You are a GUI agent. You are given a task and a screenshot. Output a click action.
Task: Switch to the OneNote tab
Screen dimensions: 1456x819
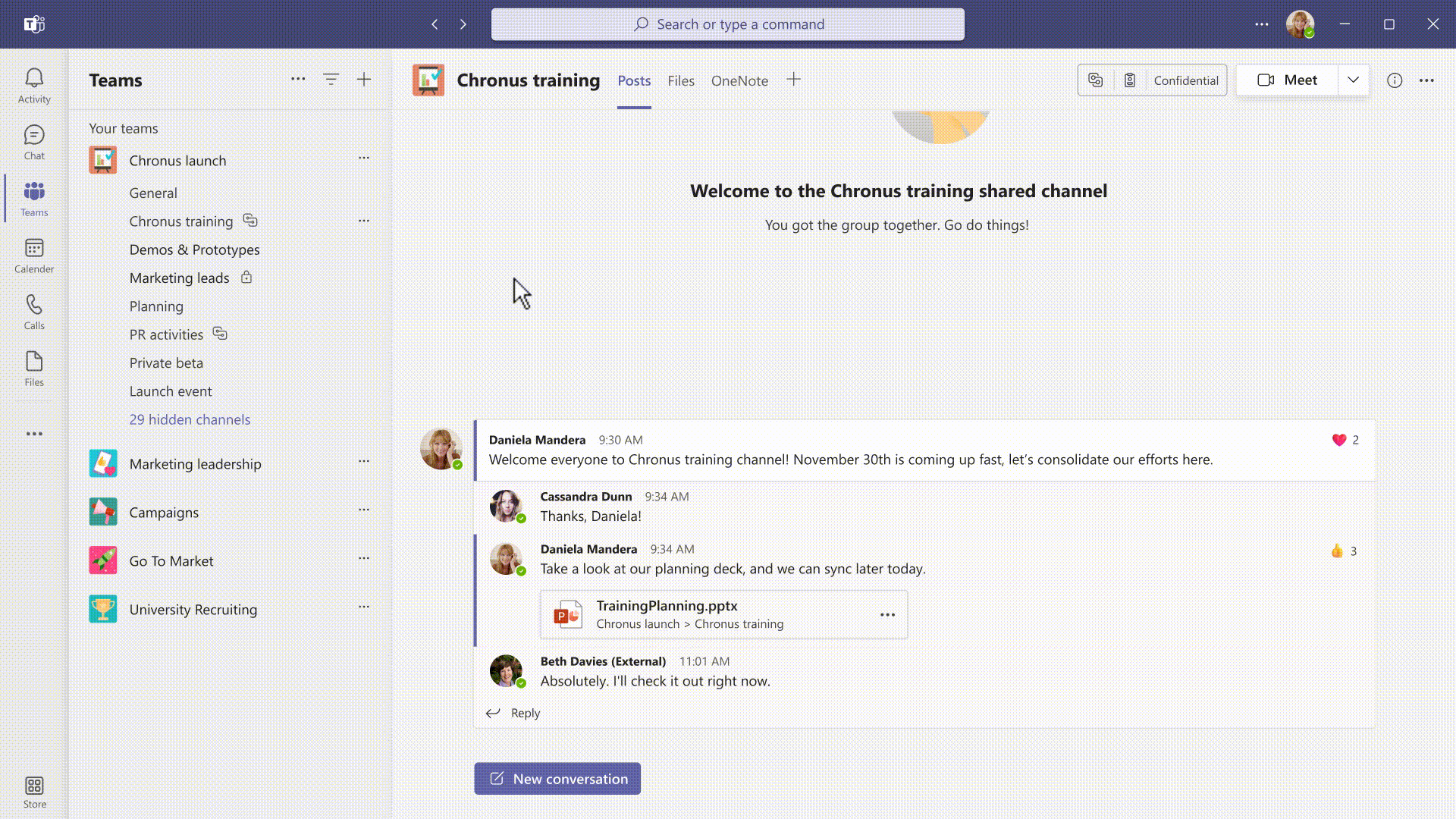coord(739,80)
